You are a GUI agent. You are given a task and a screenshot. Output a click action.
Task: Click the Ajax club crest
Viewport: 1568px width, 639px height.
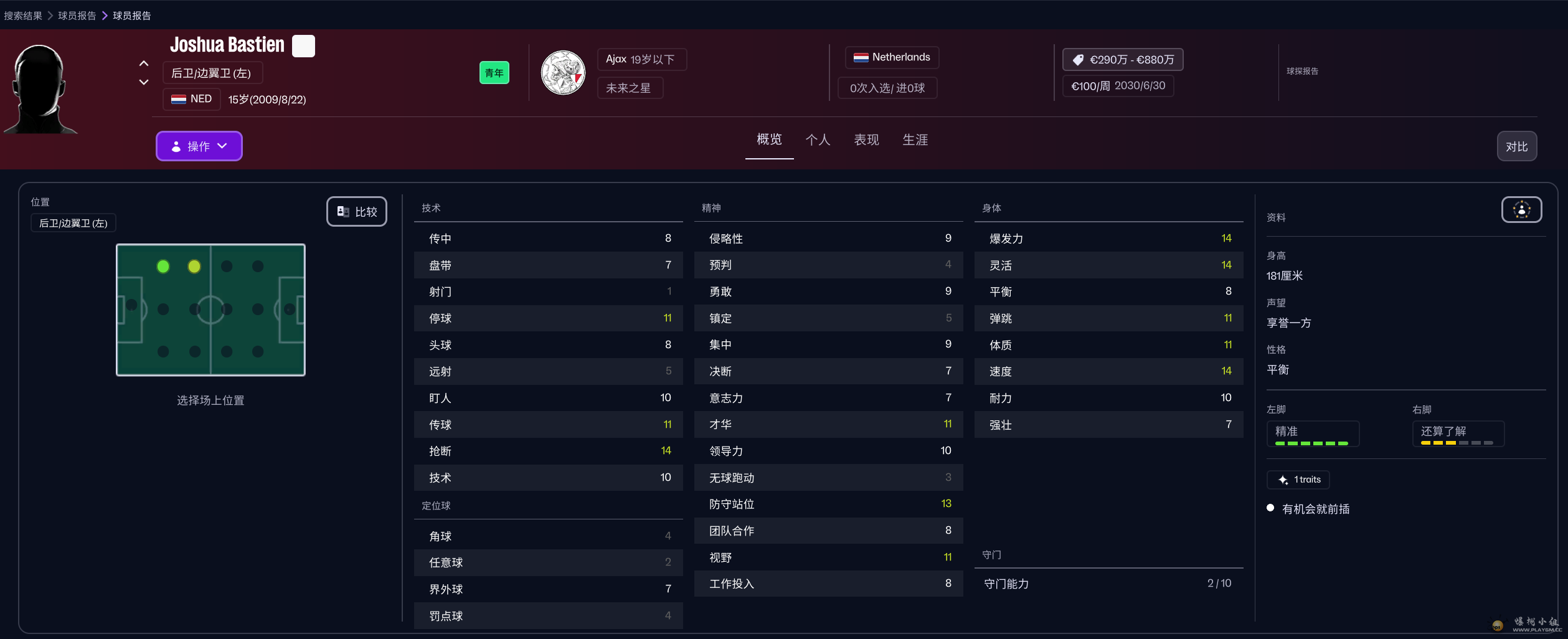coord(563,72)
